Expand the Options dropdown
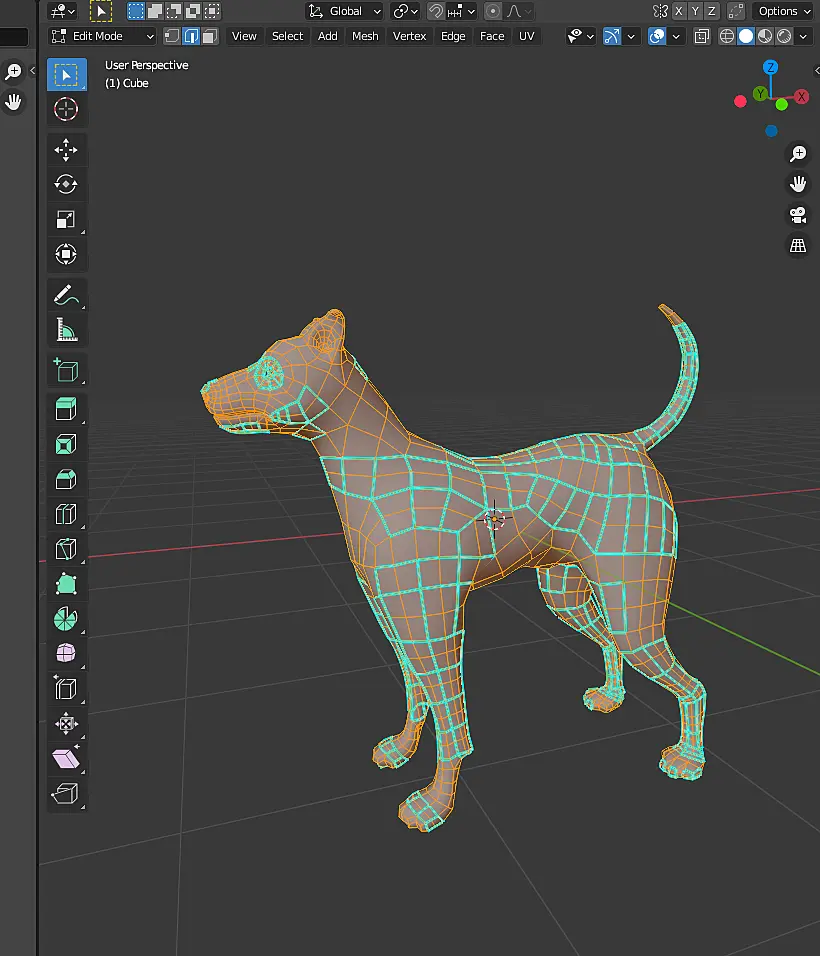Screen dimensions: 820x956 783,11
